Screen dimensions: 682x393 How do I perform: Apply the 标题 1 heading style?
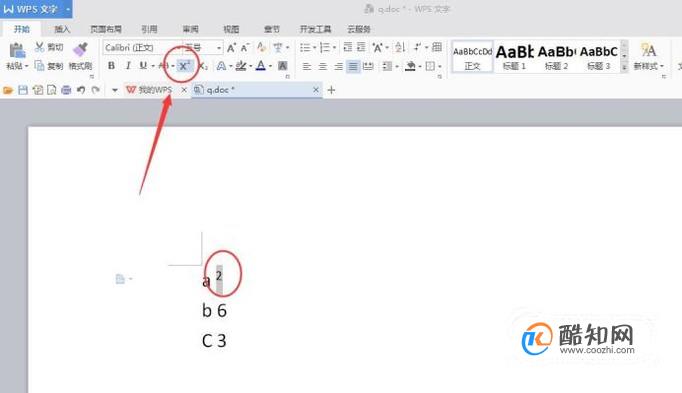click(515, 57)
